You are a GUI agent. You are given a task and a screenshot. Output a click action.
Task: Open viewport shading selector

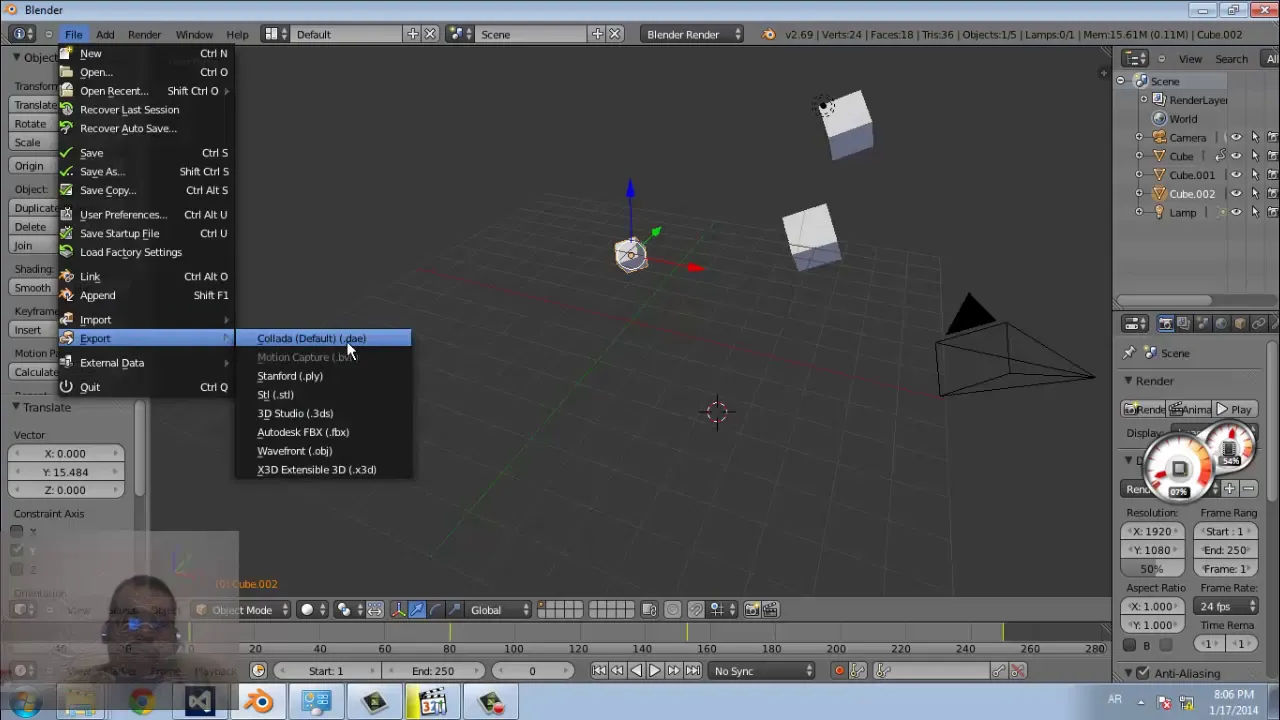[313, 610]
